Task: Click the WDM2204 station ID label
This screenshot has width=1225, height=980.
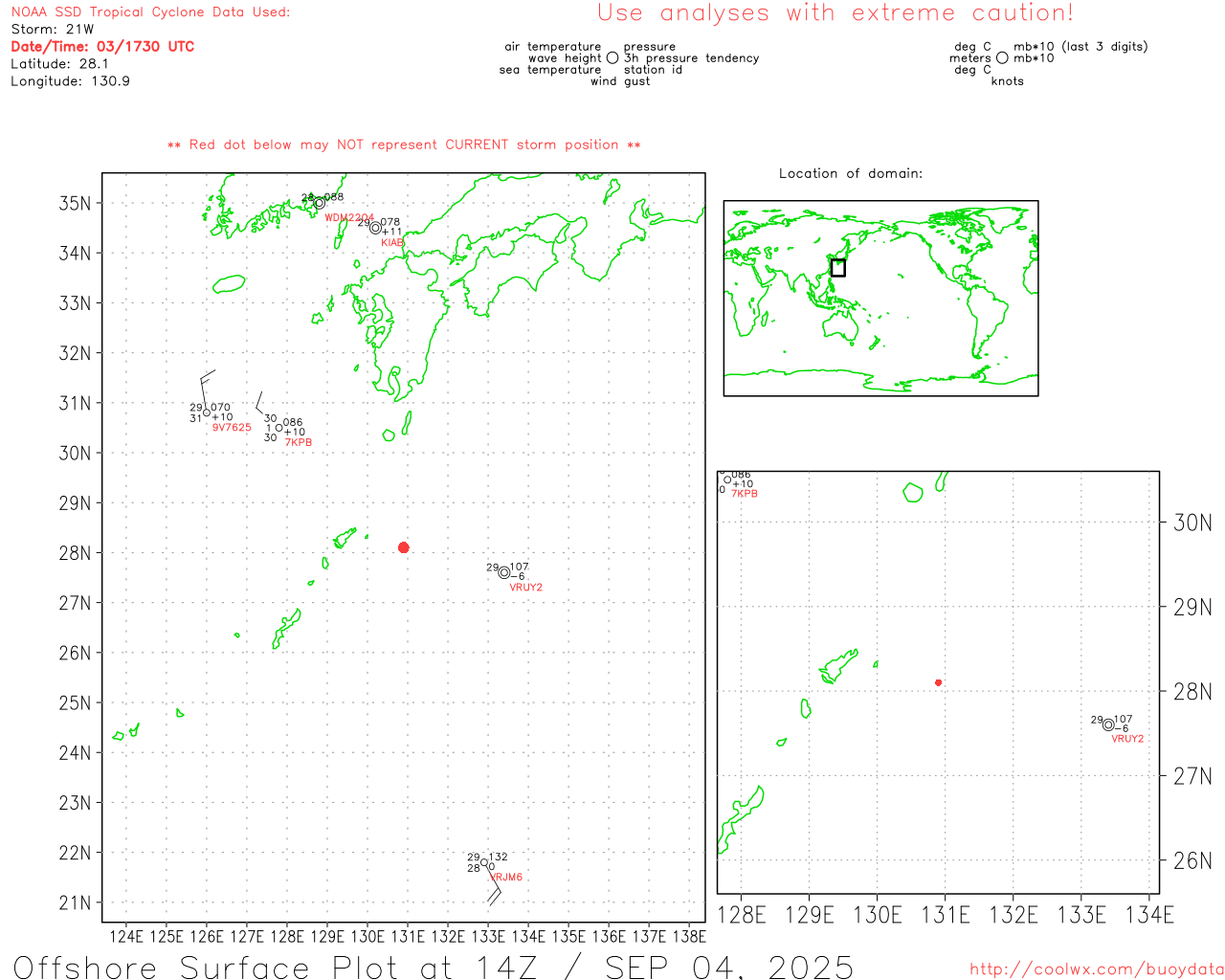Action: point(349,218)
